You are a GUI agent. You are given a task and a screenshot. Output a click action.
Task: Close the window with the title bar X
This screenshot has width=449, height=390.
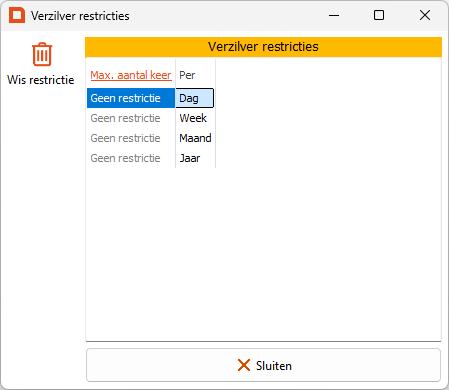click(425, 15)
